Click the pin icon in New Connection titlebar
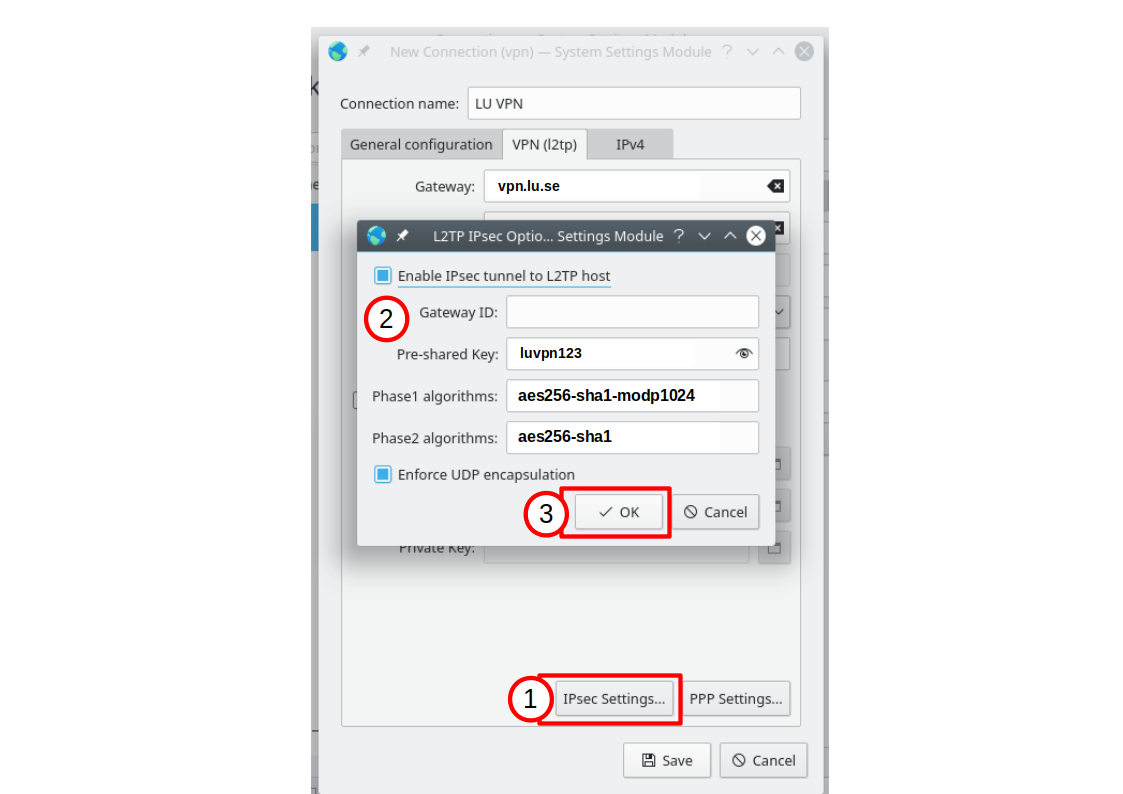Image resolution: width=1123 pixels, height=794 pixels. tap(364, 52)
